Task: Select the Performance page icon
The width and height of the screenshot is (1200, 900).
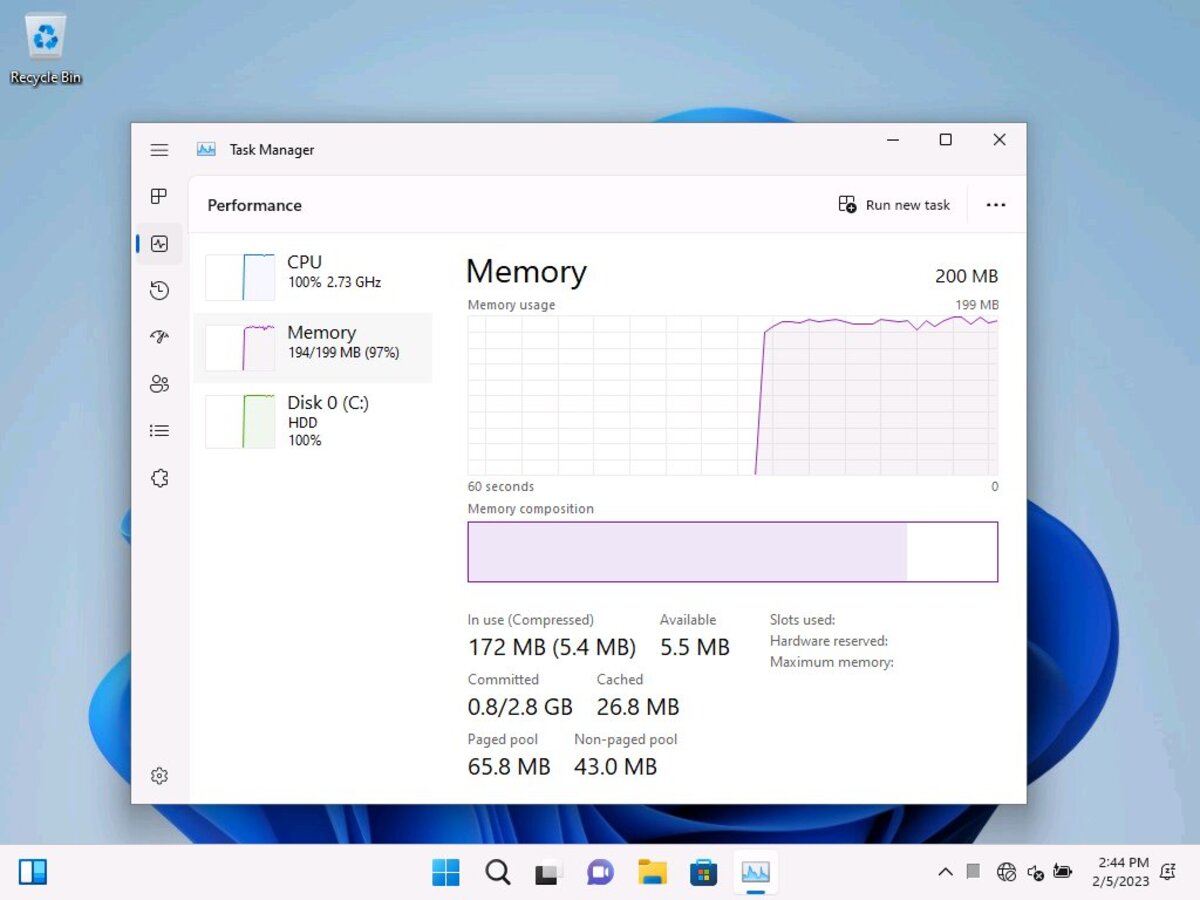Action: 159,243
